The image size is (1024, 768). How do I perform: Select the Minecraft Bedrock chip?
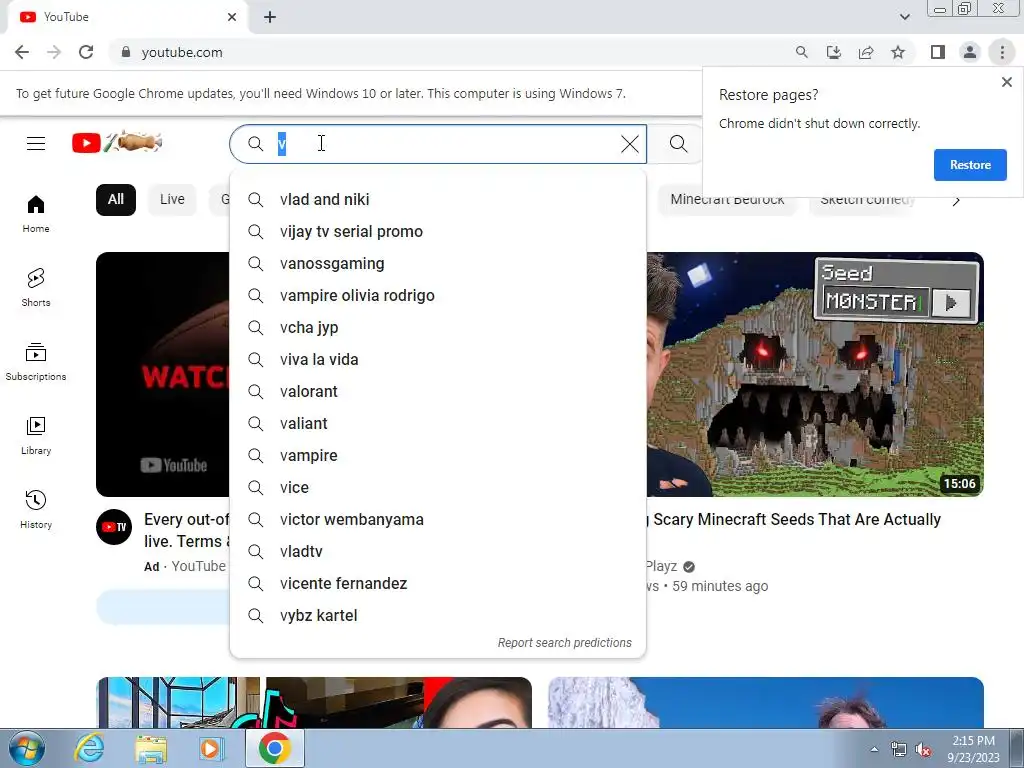tap(728, 199)
